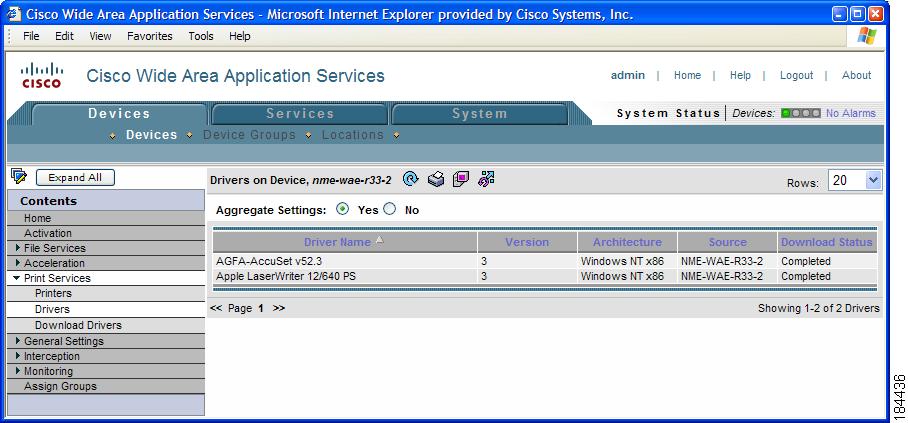The width and height of the screenshot is (908, 423).
Task: Click the No Alarms link
Action: (x=851, y=113)
